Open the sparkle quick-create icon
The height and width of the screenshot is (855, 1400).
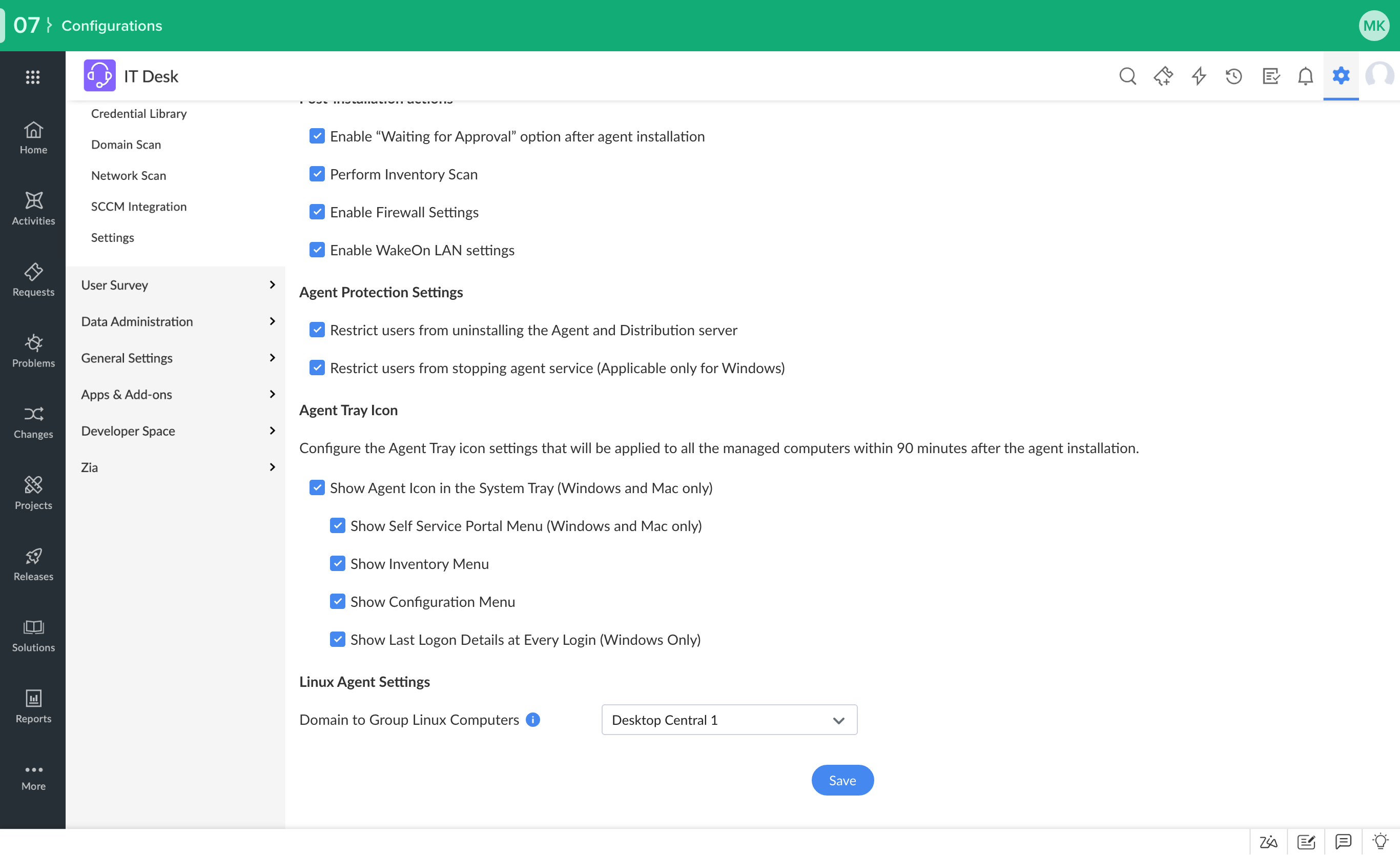pyautogui.click(x=1163, y=76)
